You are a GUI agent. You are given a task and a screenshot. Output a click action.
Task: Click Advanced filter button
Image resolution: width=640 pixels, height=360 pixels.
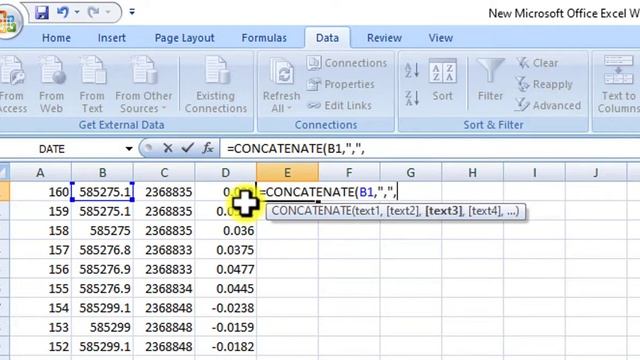click(x=548, y=105)
